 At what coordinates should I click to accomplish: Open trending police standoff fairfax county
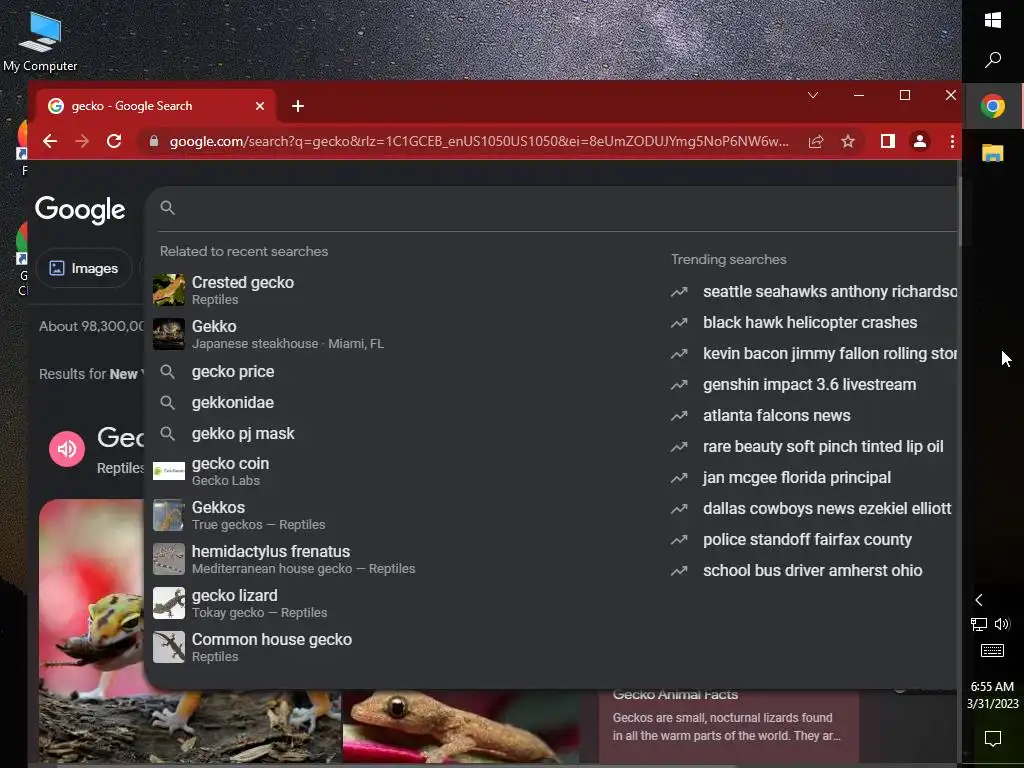coord(813,539)
